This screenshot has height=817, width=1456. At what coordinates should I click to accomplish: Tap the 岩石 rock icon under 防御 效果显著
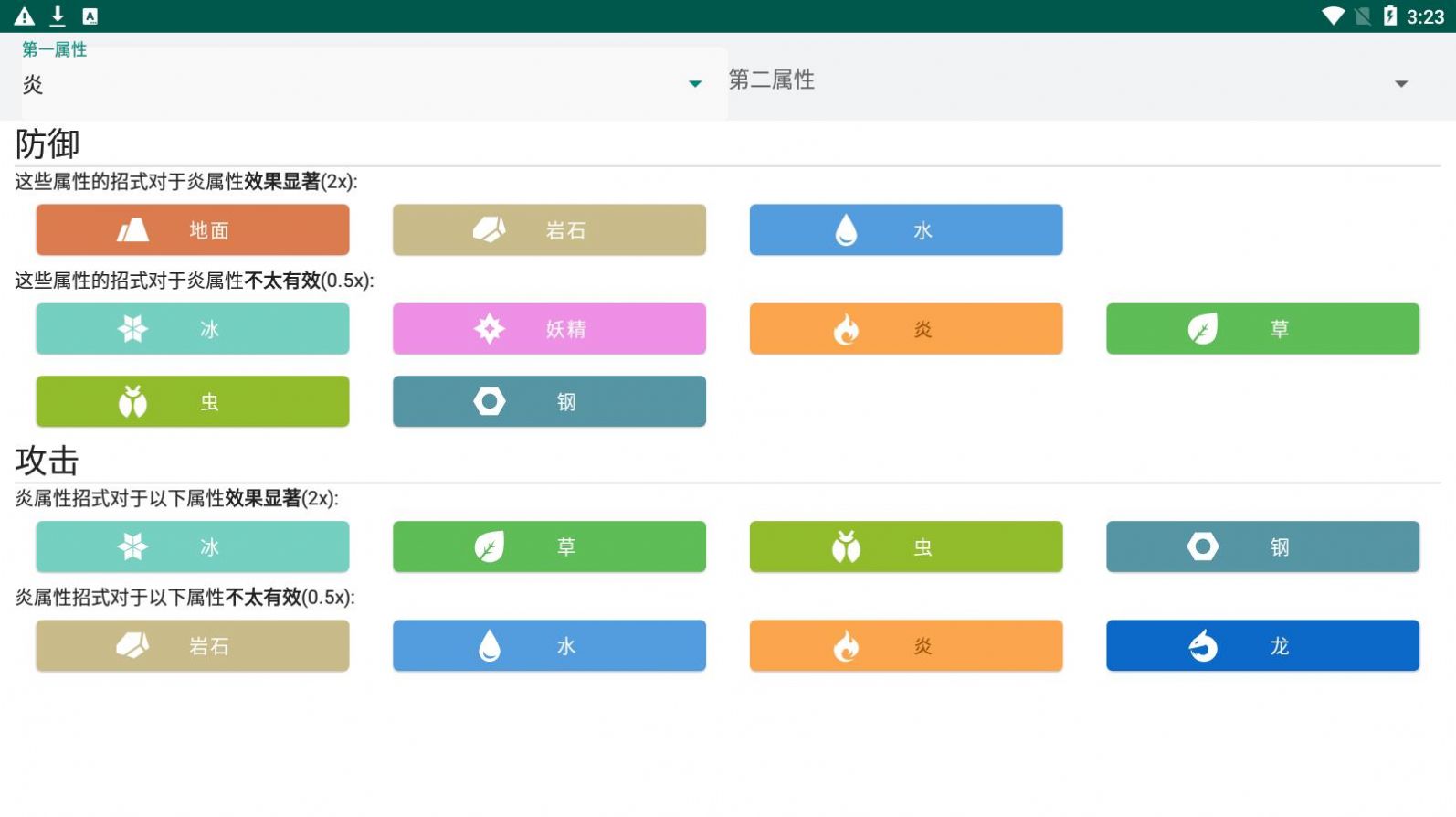click(489, 230)
